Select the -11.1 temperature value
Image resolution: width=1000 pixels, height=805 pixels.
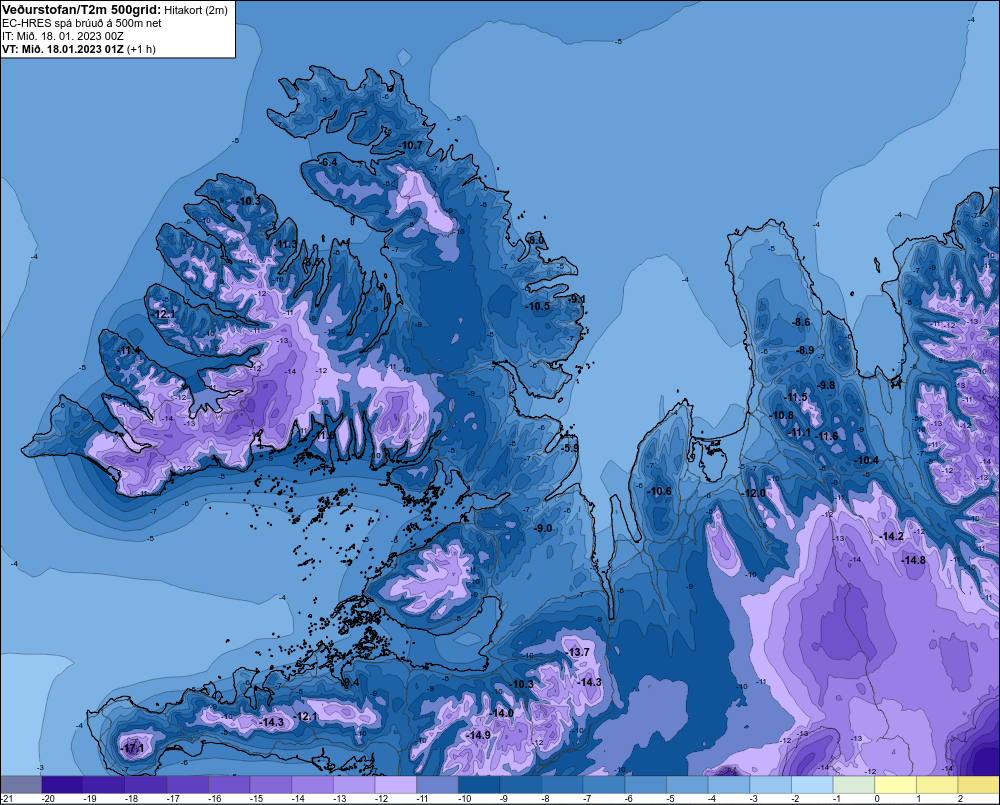800,432
